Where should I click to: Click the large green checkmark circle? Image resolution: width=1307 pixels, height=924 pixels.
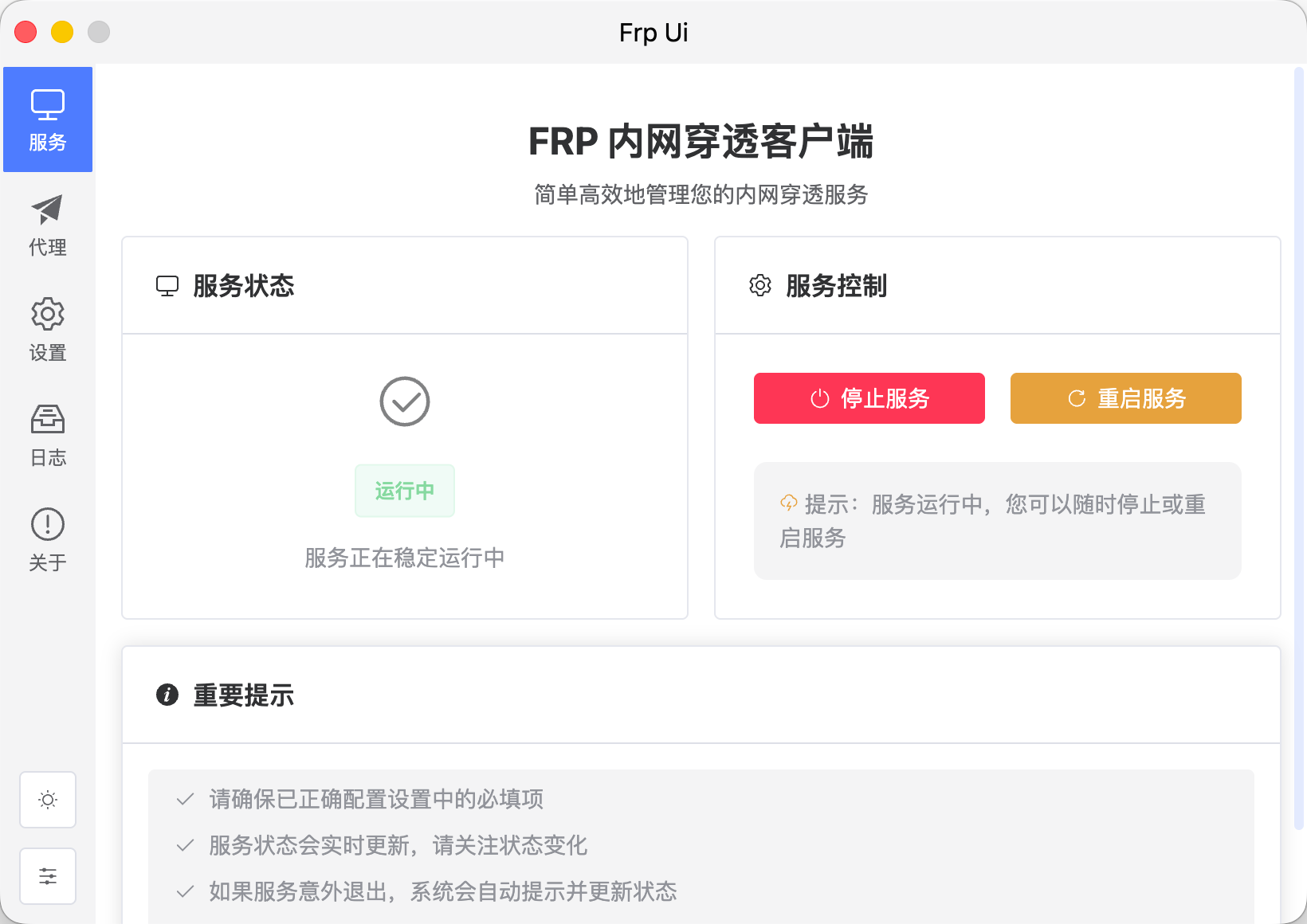404,401
